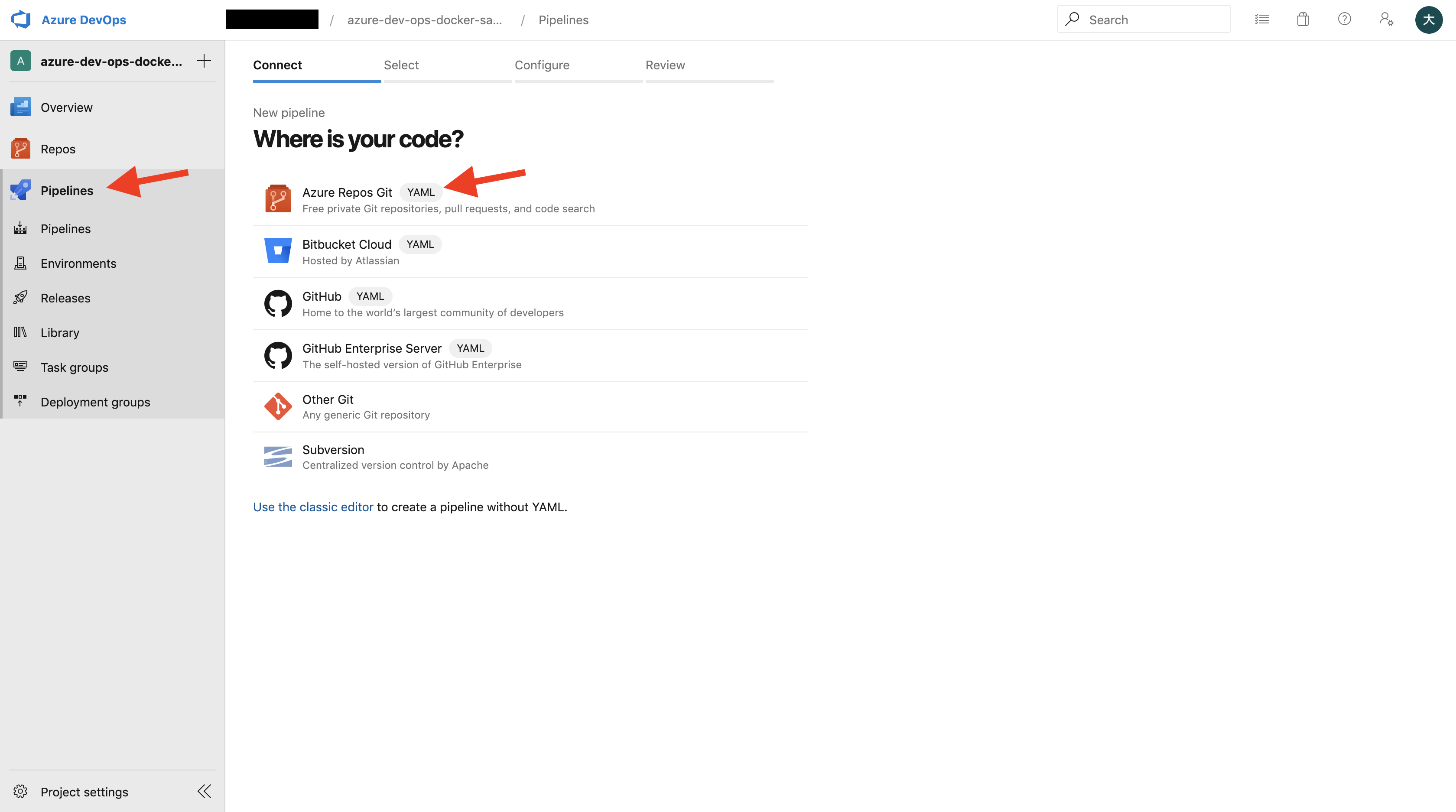This screenshot has width=1456, height=812.
Task: Select the Connect step tab
Action: 316,68
